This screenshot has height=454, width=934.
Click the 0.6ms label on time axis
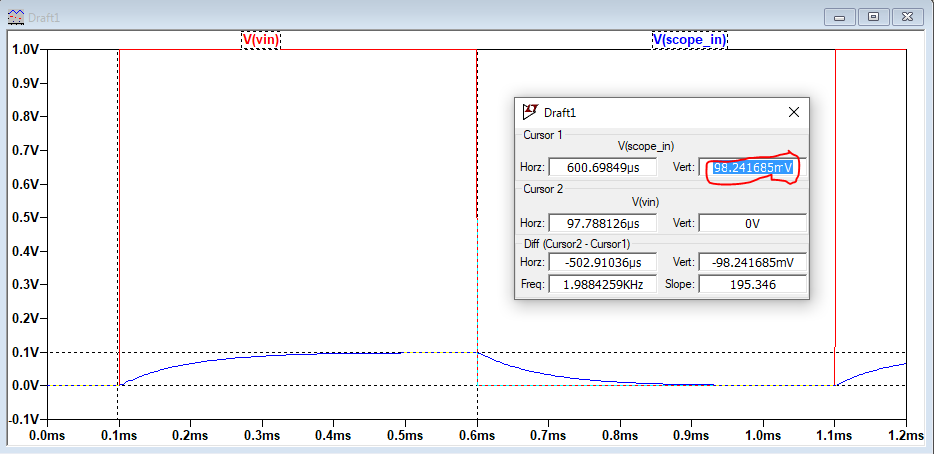pos(477,436)
